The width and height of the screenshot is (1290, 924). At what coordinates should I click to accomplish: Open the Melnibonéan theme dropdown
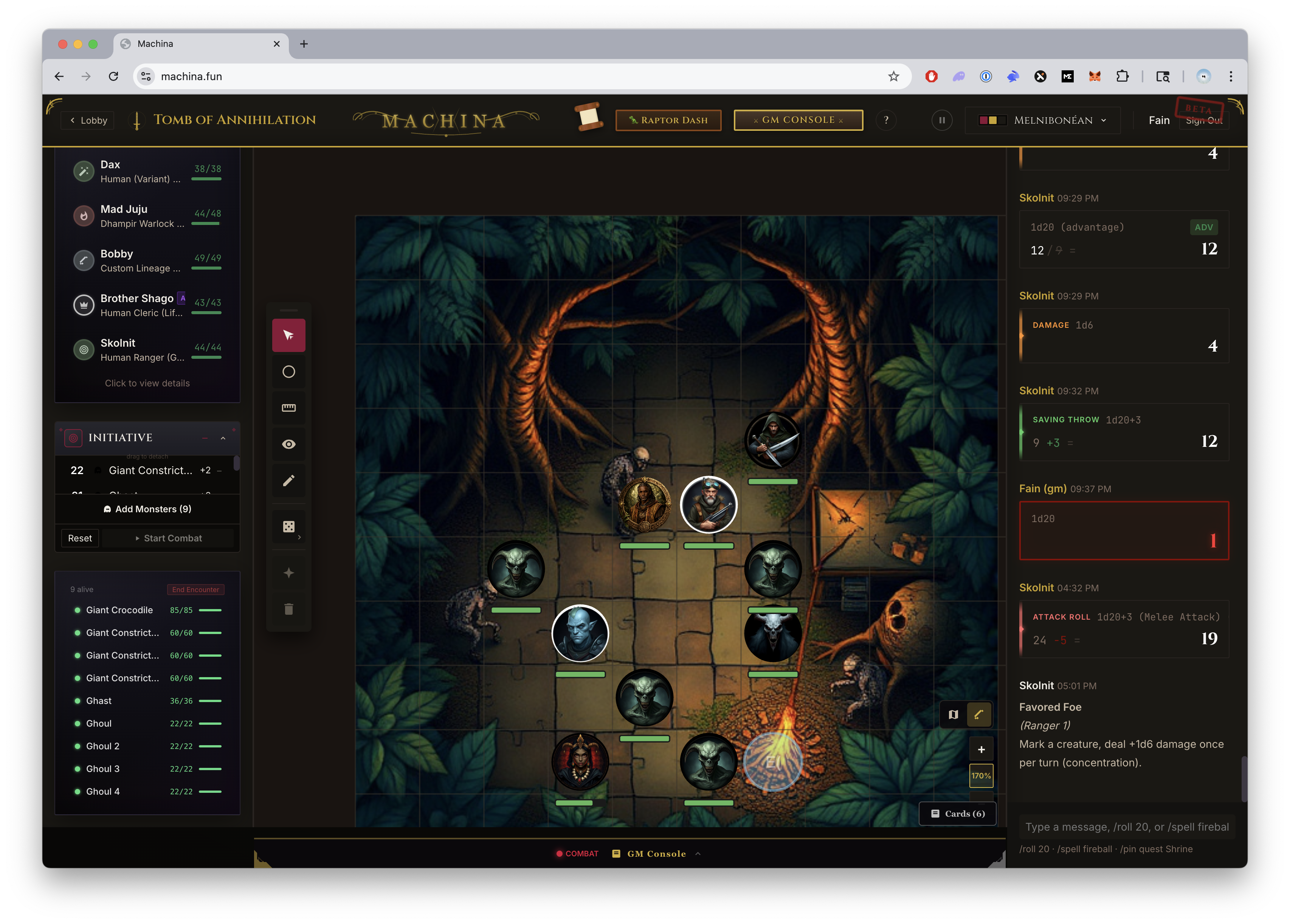coord(1043,120)
